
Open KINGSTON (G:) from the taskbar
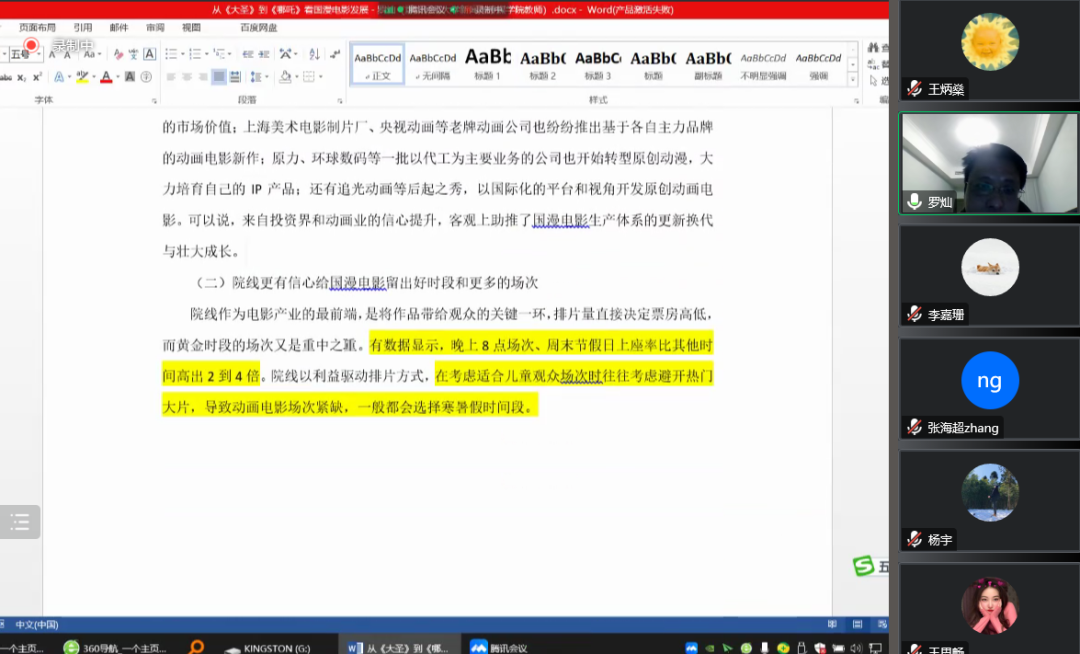click(268, 648)
